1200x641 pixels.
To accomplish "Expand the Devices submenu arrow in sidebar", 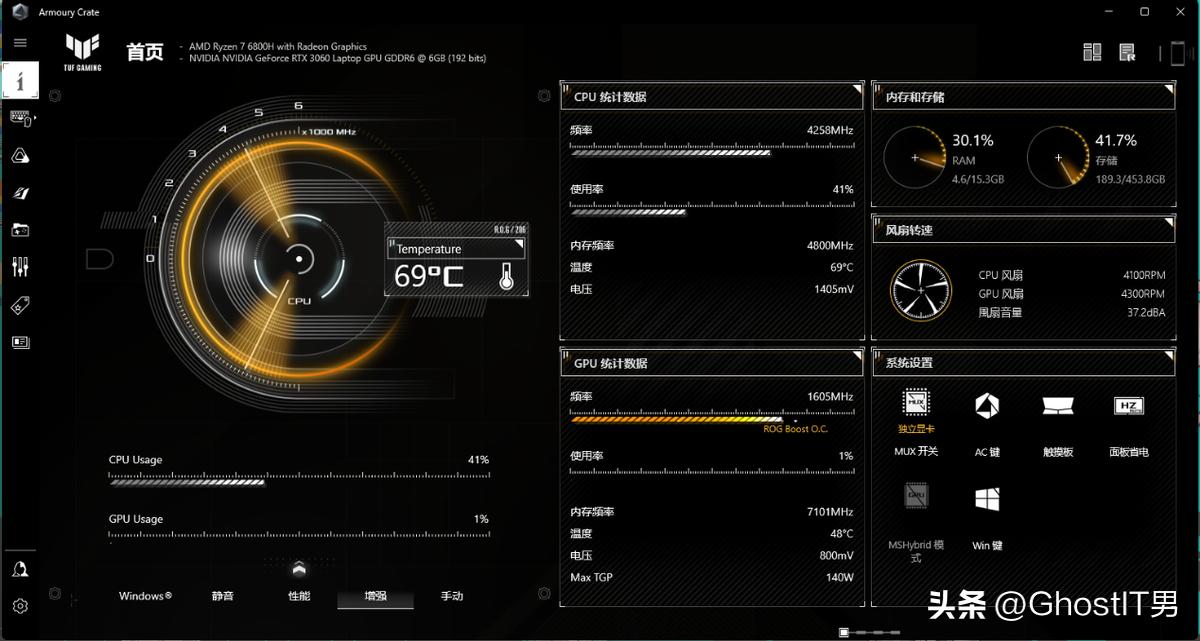I will pyautogui.click(x=34, y=118).
